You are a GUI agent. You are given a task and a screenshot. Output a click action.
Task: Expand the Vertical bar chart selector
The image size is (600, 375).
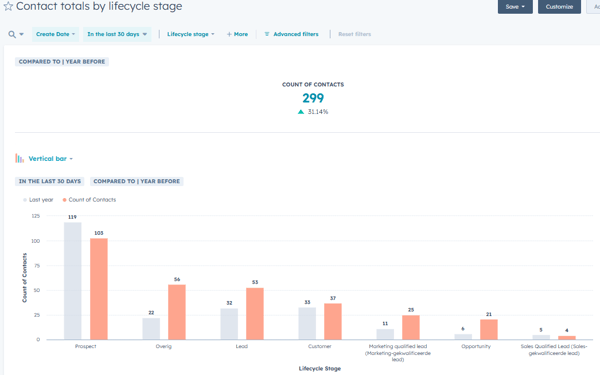tap(51, 158)
